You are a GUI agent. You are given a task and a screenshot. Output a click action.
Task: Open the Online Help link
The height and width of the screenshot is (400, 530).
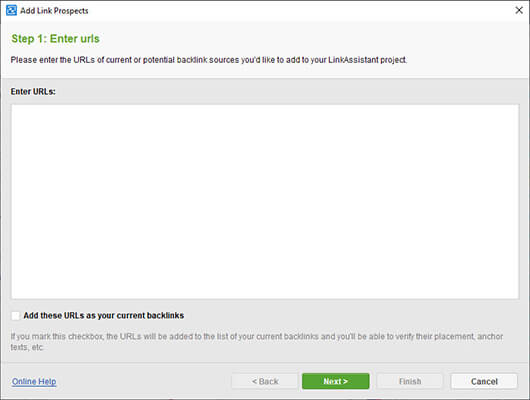(x=34, y=381)
